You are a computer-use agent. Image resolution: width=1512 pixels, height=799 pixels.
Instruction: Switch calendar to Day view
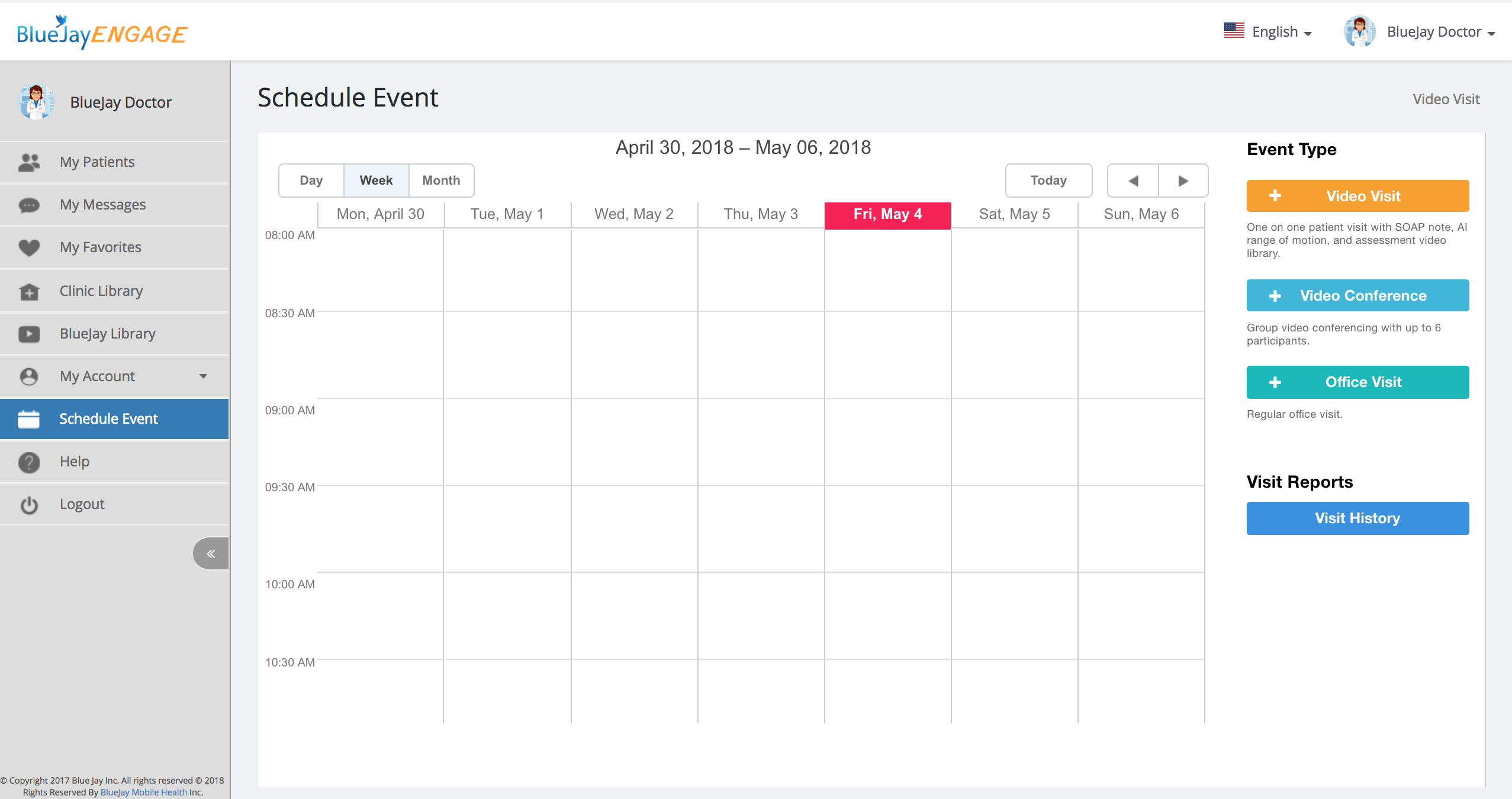tap(311, 181)
